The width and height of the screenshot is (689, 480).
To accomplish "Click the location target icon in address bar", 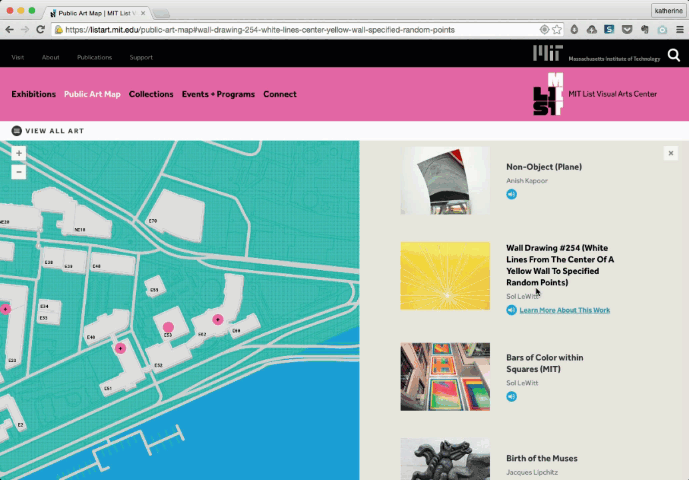I will 544,29.
